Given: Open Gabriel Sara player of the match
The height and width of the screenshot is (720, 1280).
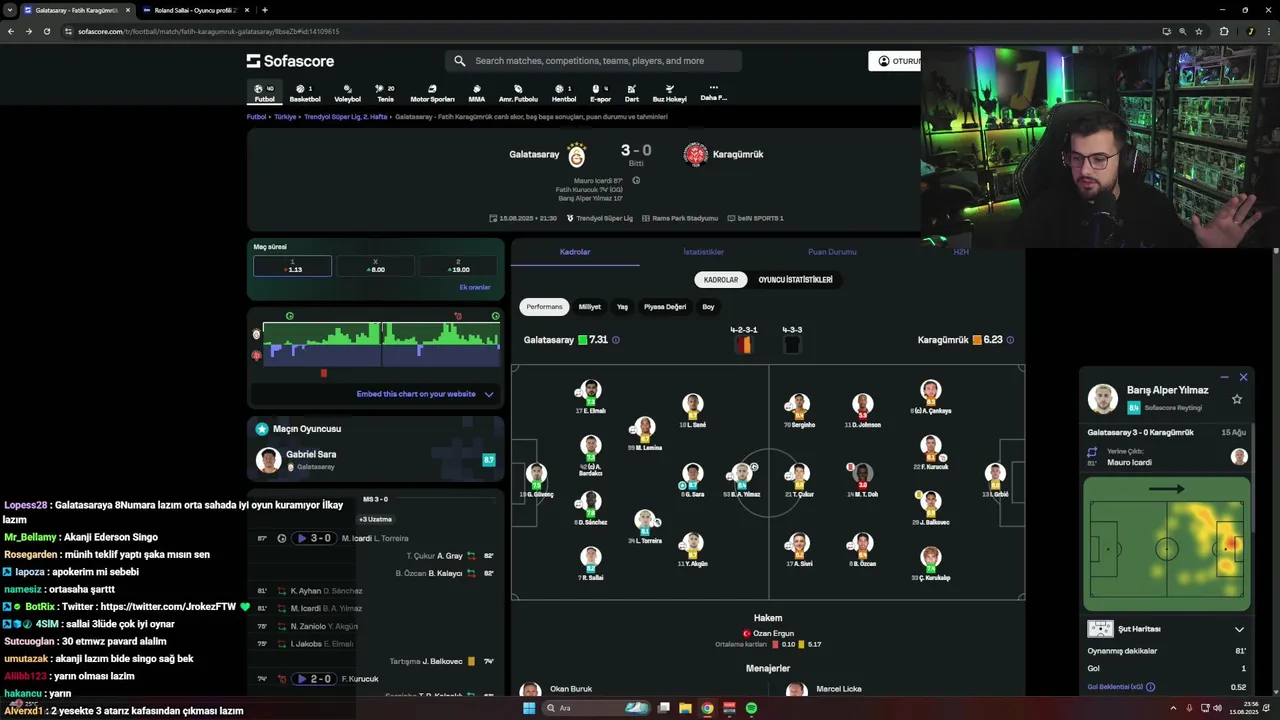Looking at the screenshot, I should click(x=376, y=460).
